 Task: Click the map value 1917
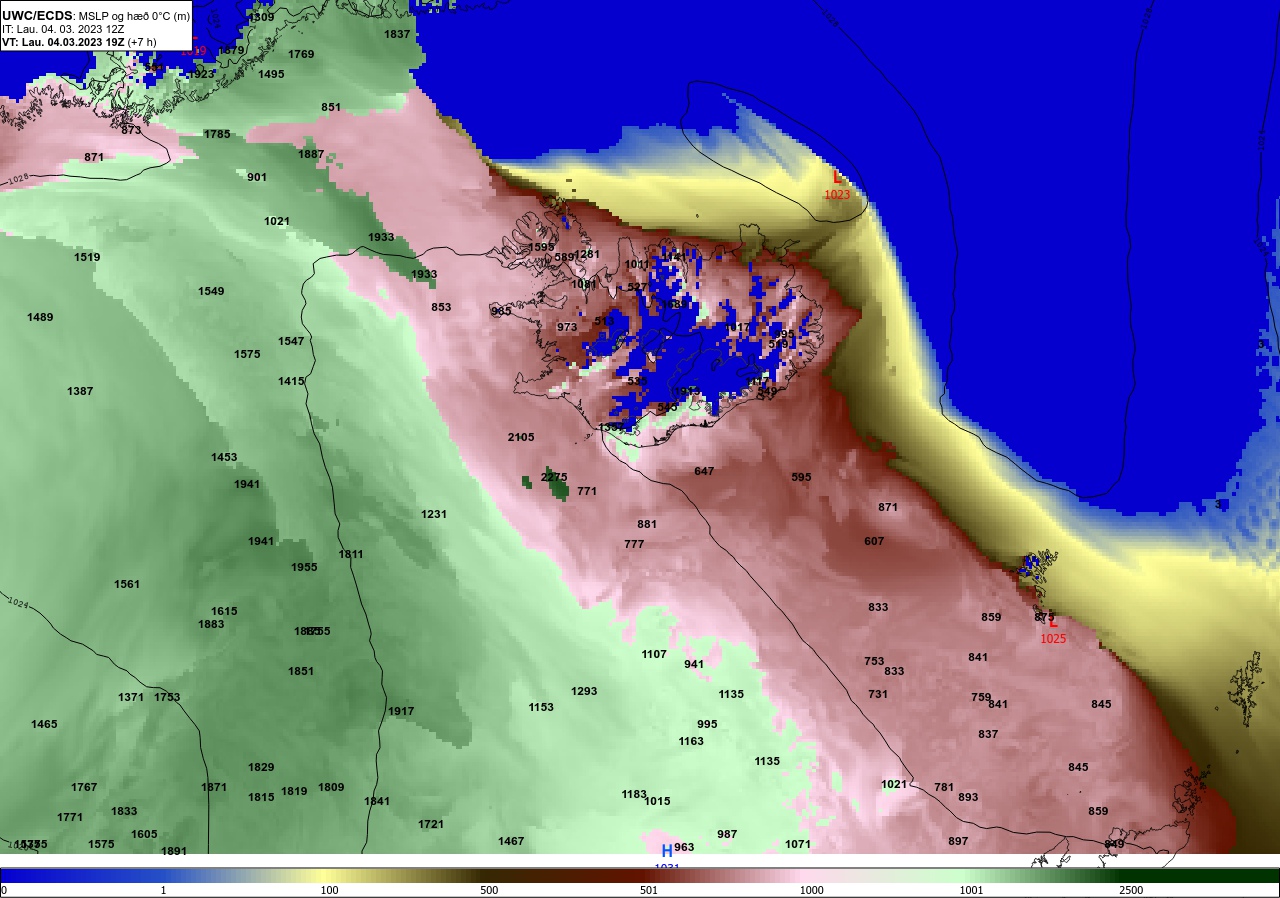(x=401, y=711)
